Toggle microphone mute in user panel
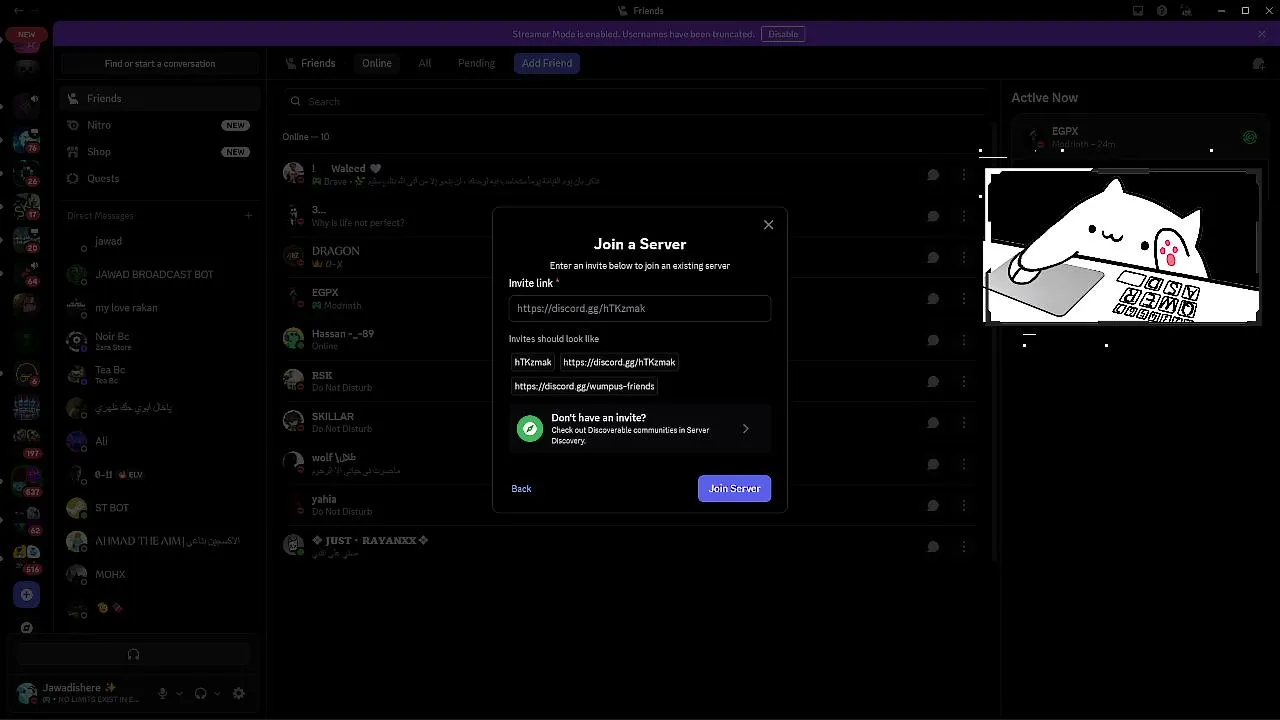 (x=163, y=693)
